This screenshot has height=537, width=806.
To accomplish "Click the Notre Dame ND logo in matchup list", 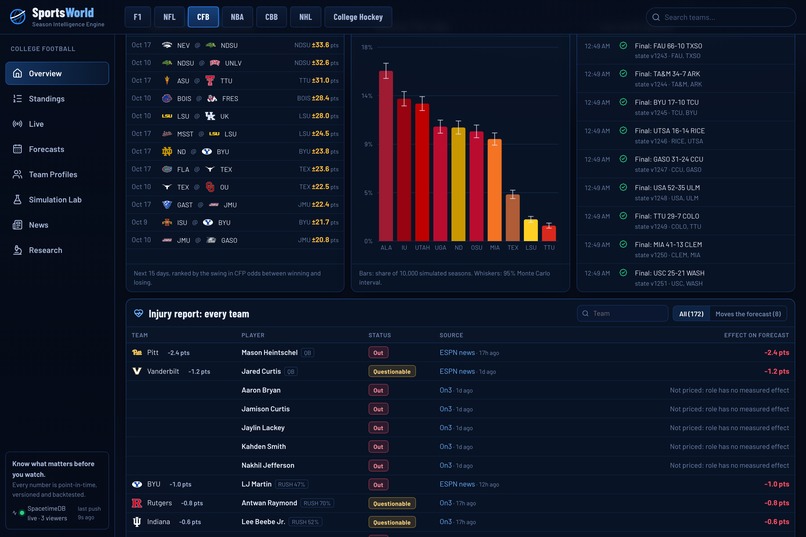I will (167, 152).
